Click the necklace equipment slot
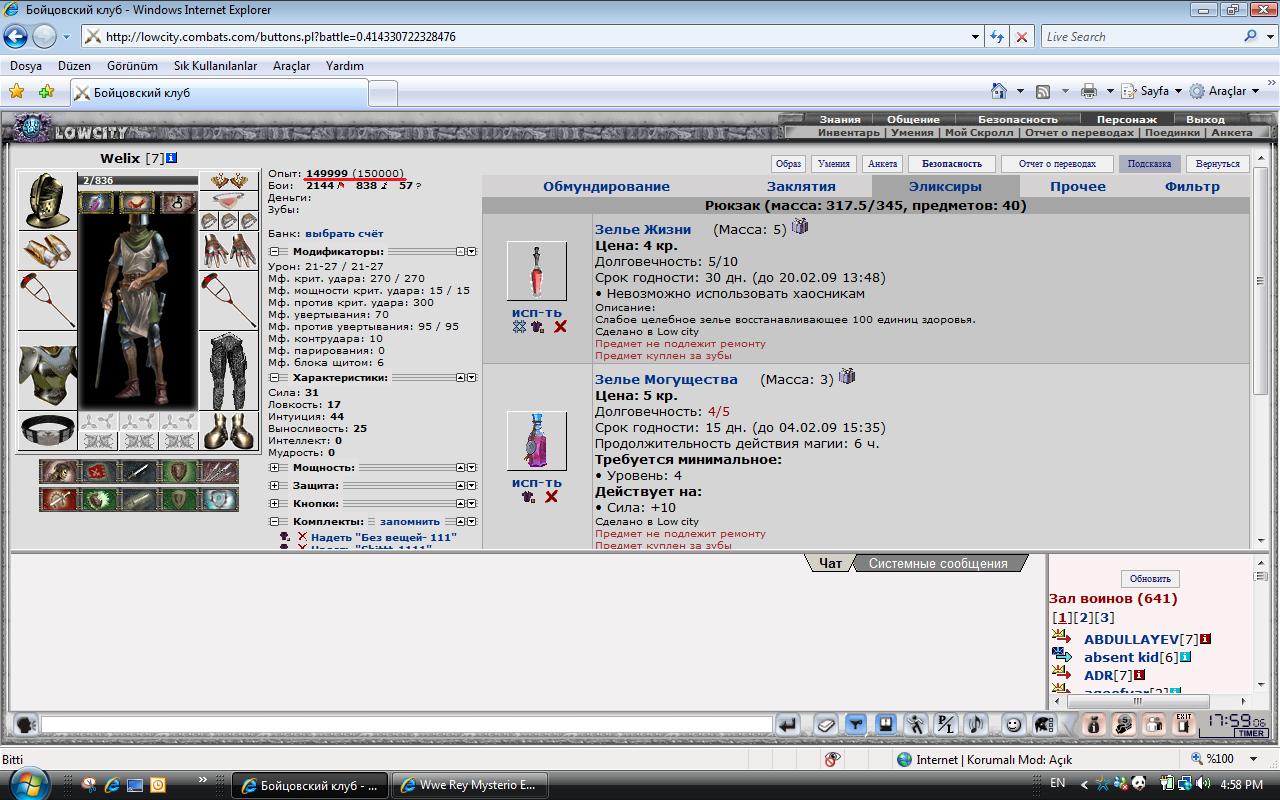This screenshot has width=1280, height=800. coord(228,201)
